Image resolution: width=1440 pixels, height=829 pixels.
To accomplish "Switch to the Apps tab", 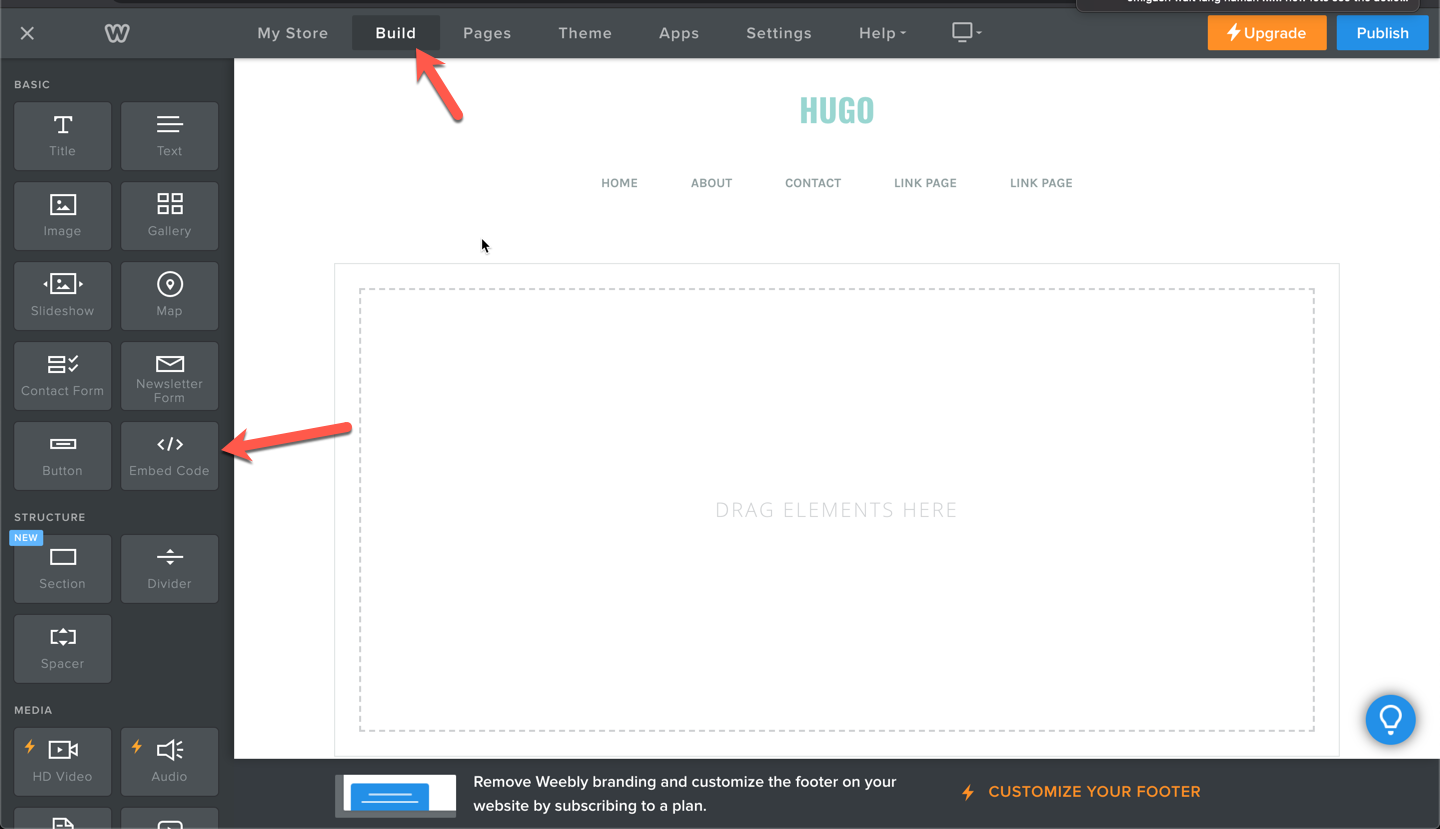I will click(x=679, y=33).
